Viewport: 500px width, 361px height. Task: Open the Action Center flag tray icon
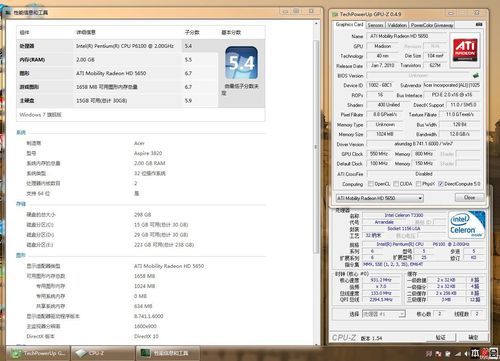439,353
